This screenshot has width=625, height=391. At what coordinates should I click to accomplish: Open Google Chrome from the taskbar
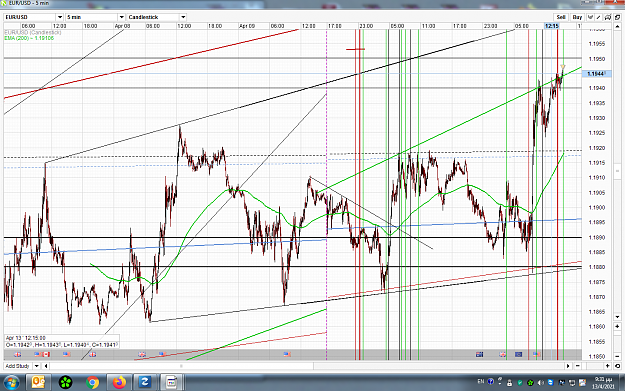point(92,383)
